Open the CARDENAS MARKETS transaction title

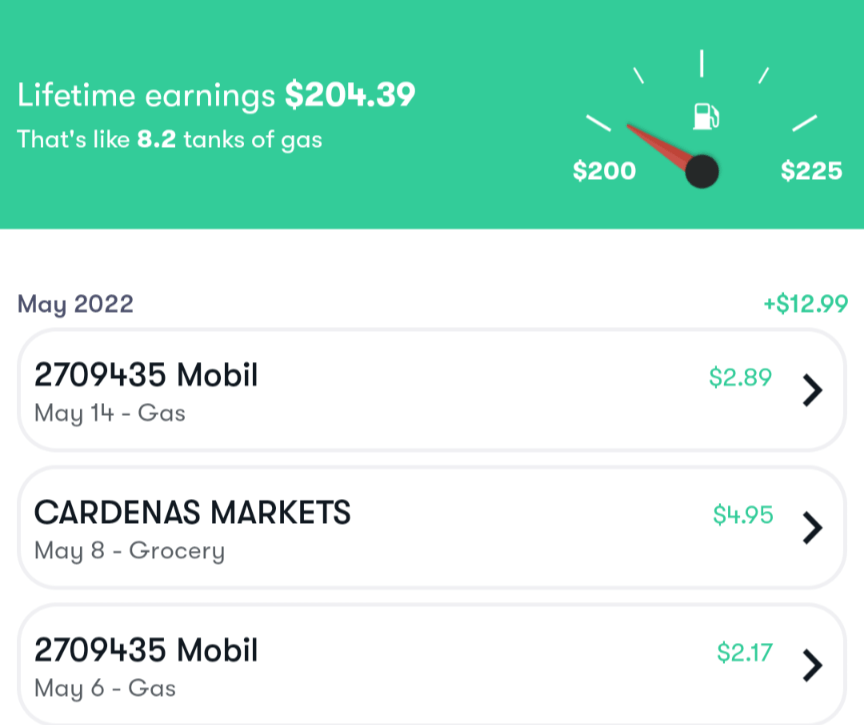[192, 513]
